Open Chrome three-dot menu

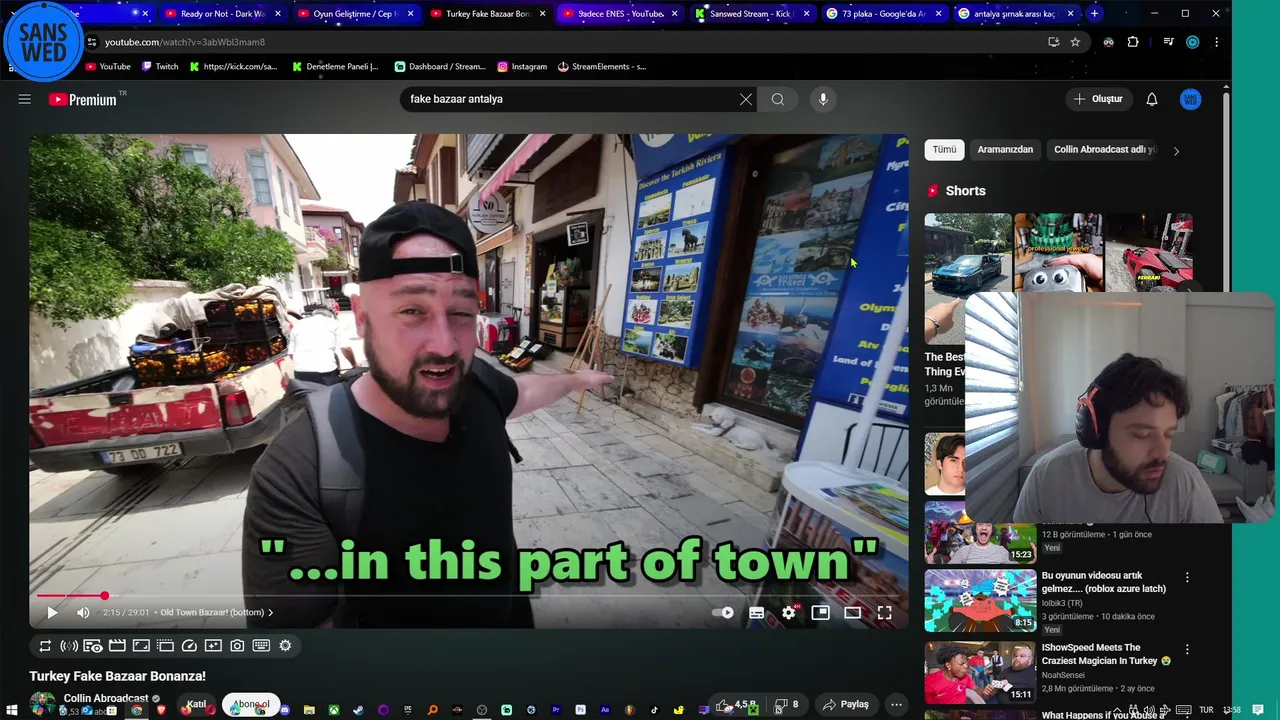[x=1216, y=42]
